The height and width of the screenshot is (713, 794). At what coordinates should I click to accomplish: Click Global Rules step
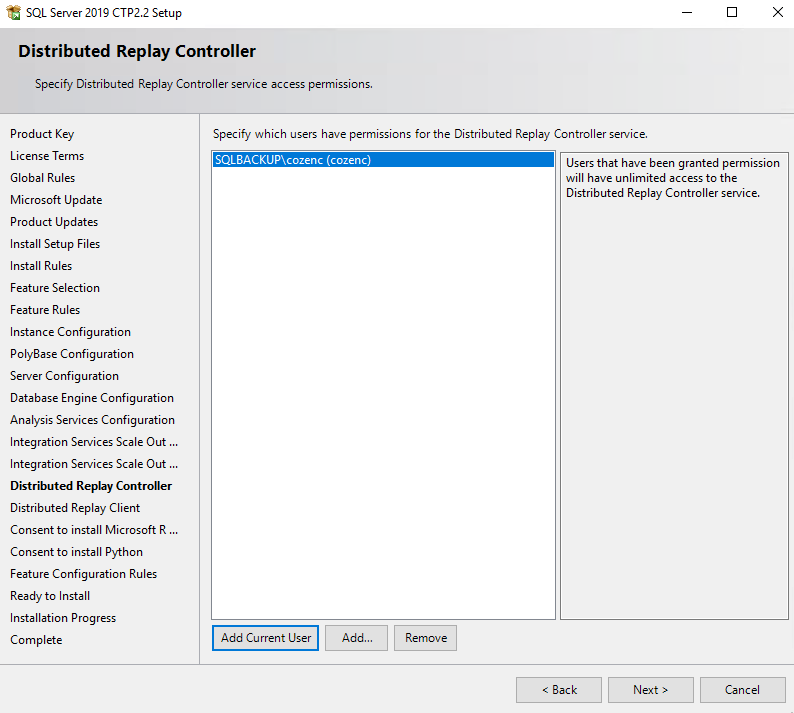click(x=43, y=178)
